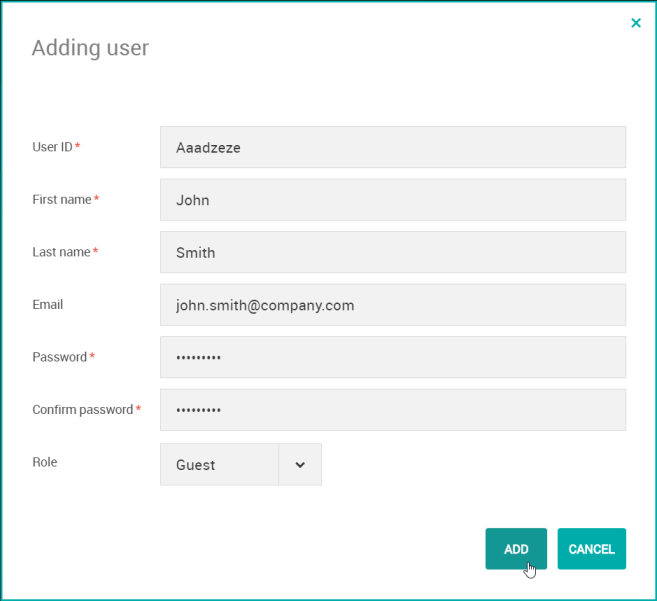Click the Confirm password label
This screenshot has height=601, width=657.
tap(82, 410)
